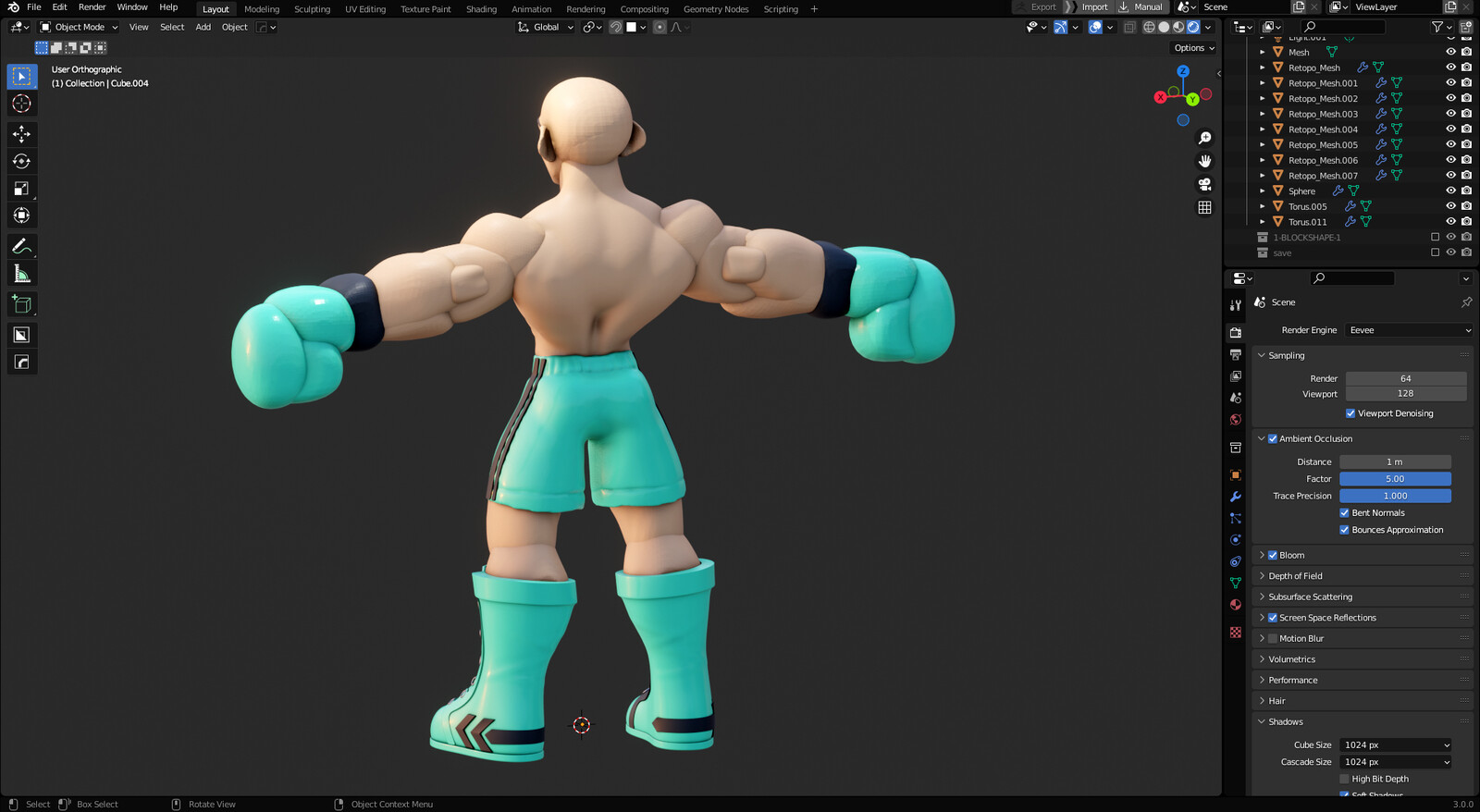Click the pan view hand icon
The image size is (1480, 812).
pyautogui.click(x=1204, y=161)
